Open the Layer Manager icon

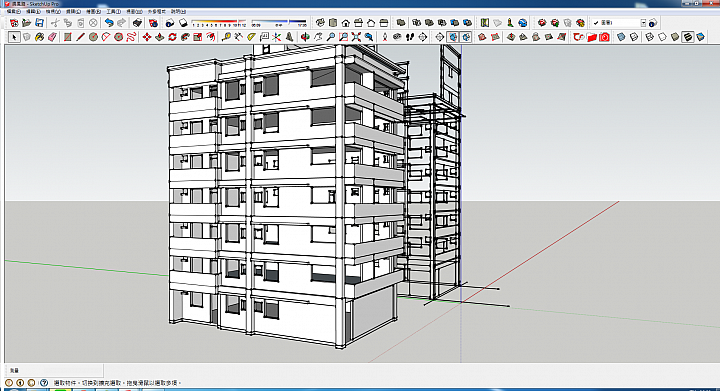point(652,22)
